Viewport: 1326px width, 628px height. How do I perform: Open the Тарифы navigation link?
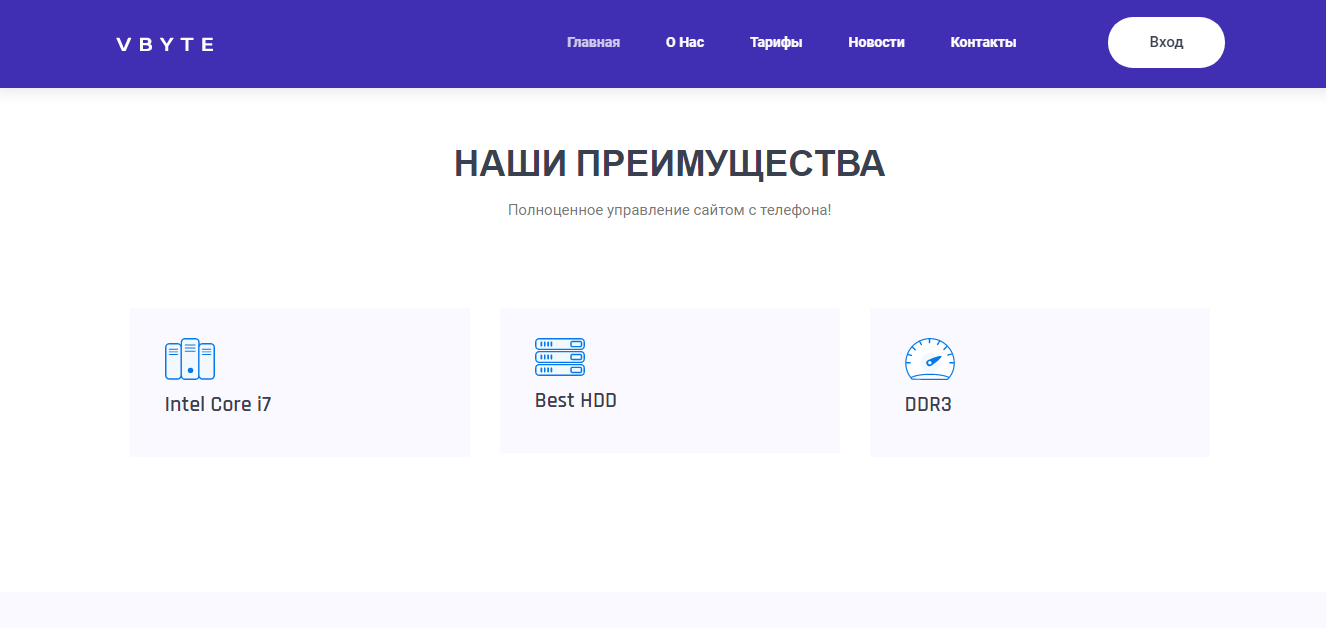click(776, 42)
